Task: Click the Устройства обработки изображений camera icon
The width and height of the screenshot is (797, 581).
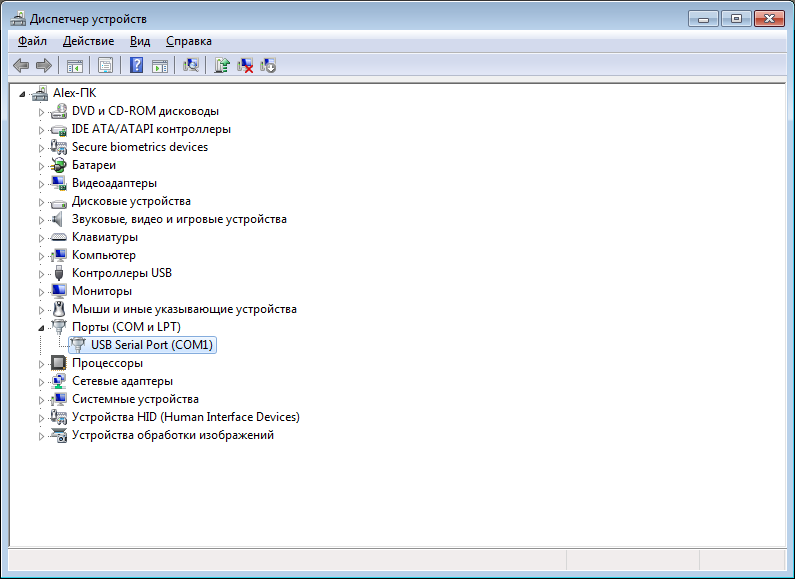Action: pos(59,436)
